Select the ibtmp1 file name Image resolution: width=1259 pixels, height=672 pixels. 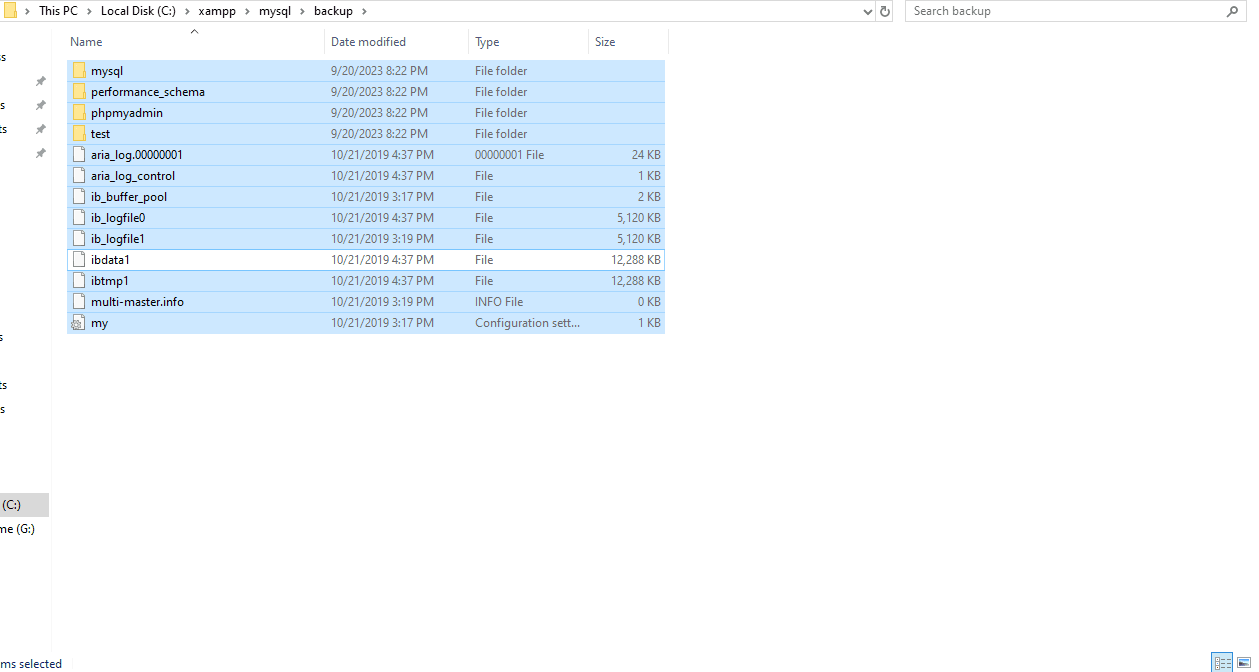pos(110,281)
